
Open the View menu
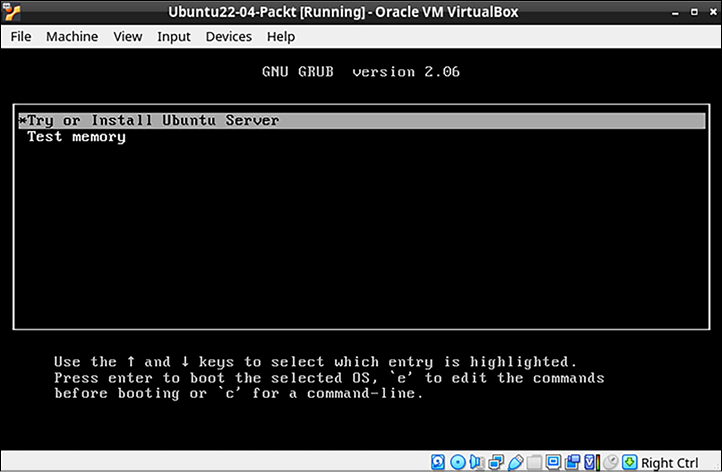(x=128, y=36)
